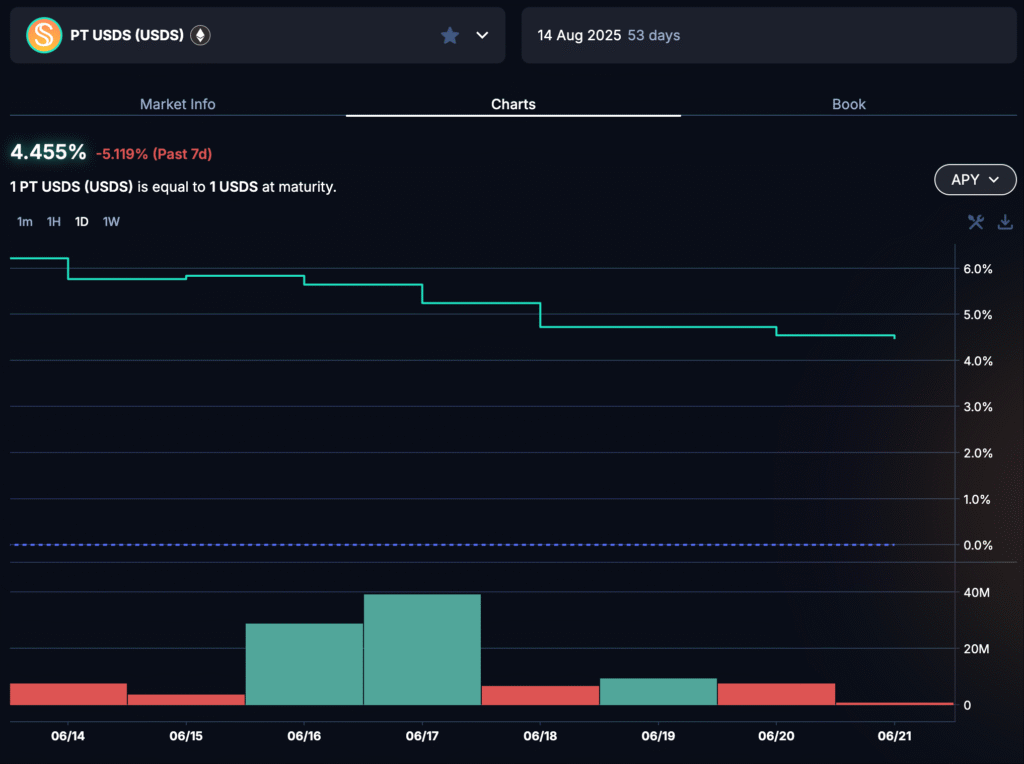Select the Charts tab
The width and height of the screenshot is (1024, 764).
coord(513,104)
